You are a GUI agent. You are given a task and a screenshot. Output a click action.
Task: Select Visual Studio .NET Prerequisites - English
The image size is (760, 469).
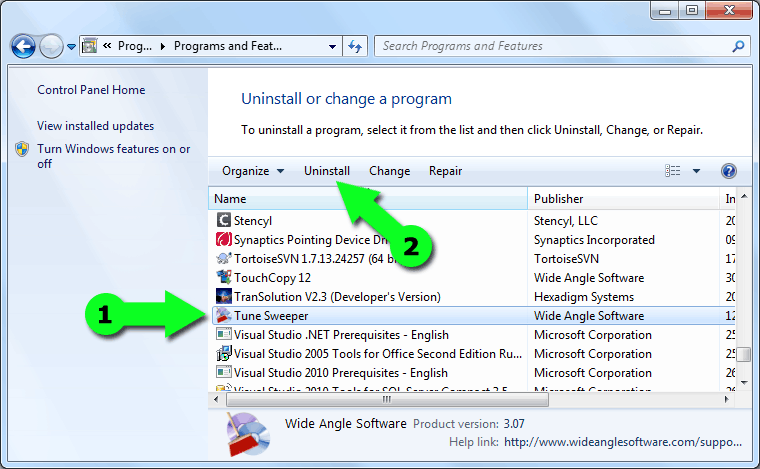[473, 335]
